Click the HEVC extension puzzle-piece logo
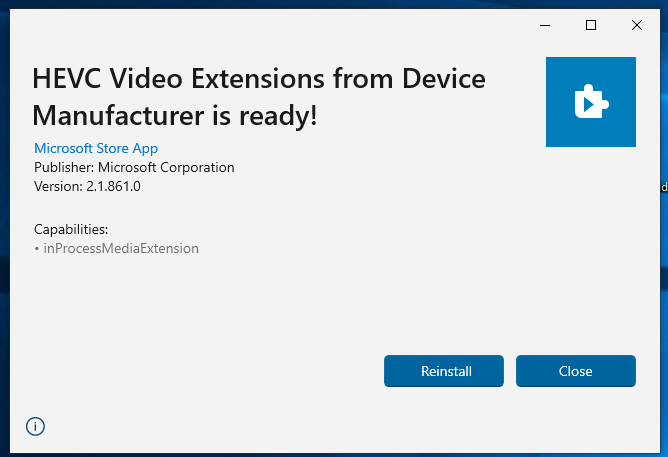The width and height of the screenshot is (668, 457). coord(591,102)
